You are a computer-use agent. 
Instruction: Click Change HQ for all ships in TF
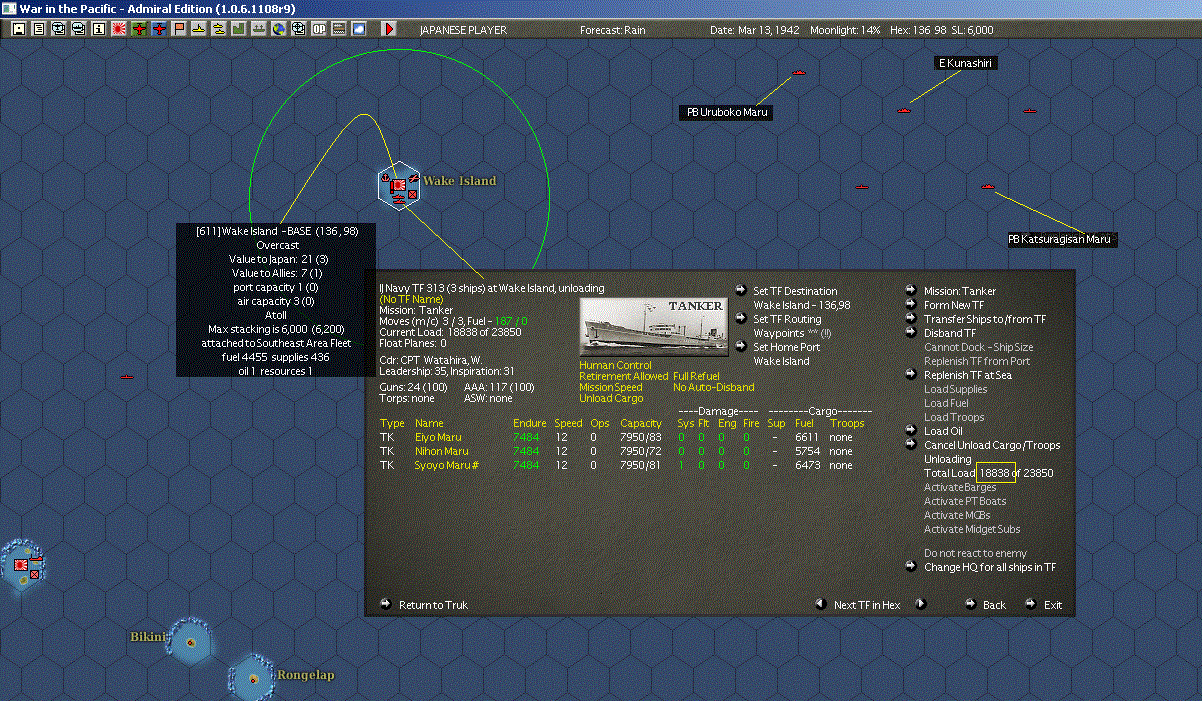[x=990, y=567]
